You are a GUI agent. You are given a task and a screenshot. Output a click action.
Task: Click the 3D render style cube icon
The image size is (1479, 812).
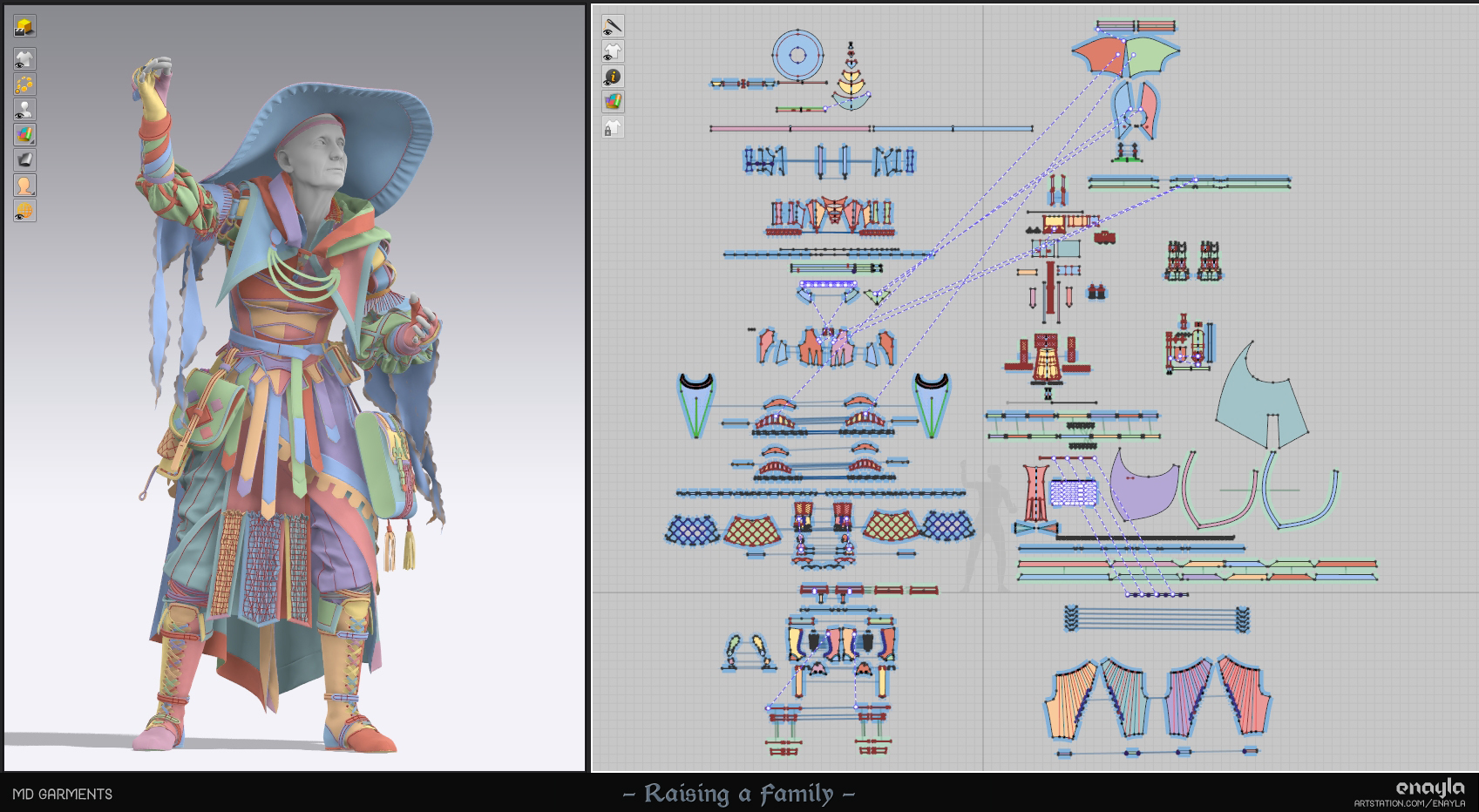[x=24, y=26]
